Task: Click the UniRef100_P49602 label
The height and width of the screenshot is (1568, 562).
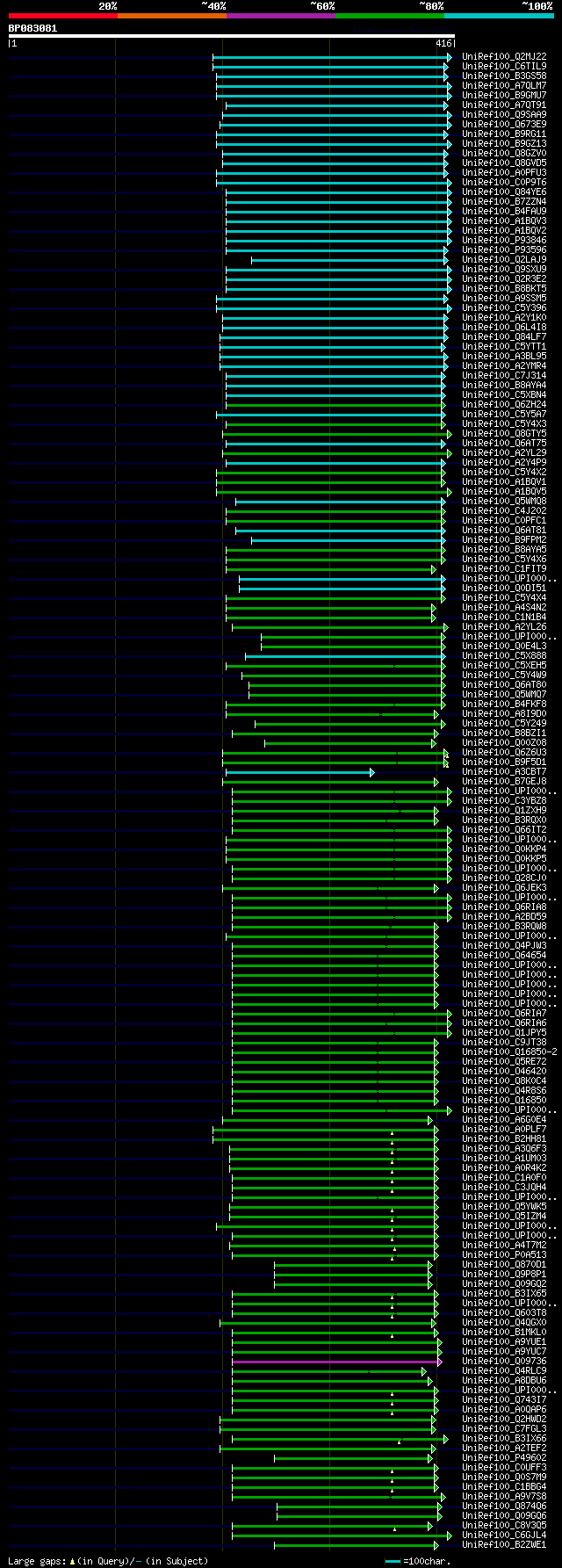Action: tap(504, 1457)
